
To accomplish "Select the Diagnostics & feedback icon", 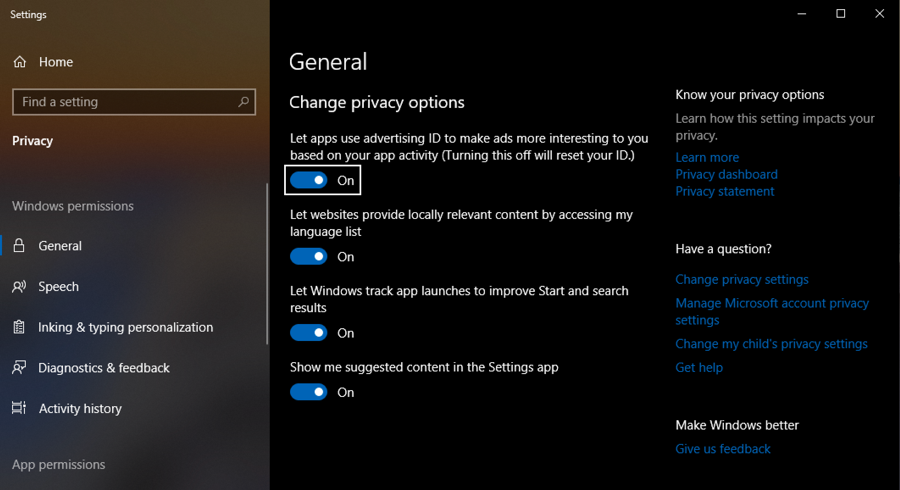I will pos(19,368).
